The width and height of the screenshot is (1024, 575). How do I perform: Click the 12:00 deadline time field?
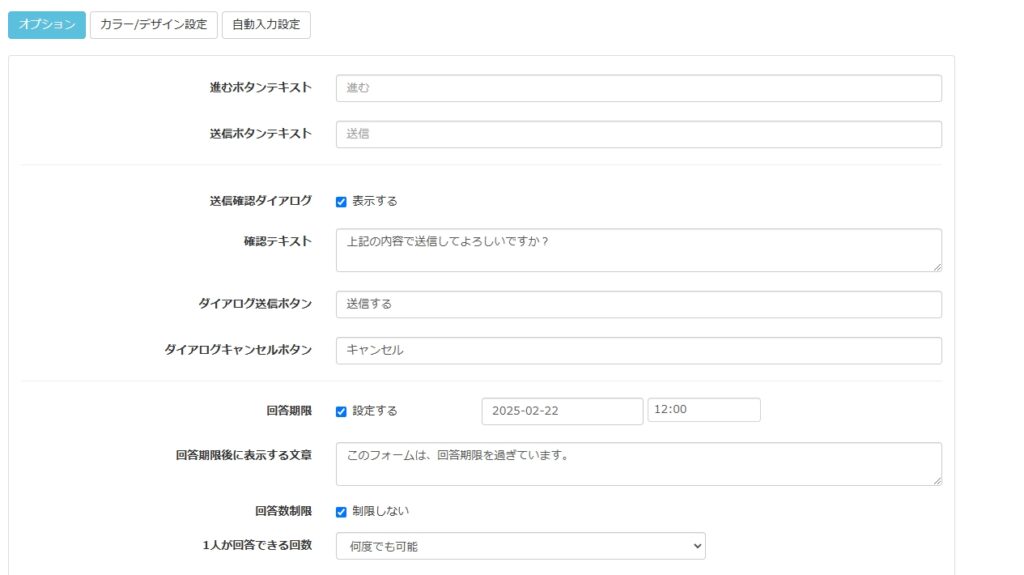(x=704, y=410)
